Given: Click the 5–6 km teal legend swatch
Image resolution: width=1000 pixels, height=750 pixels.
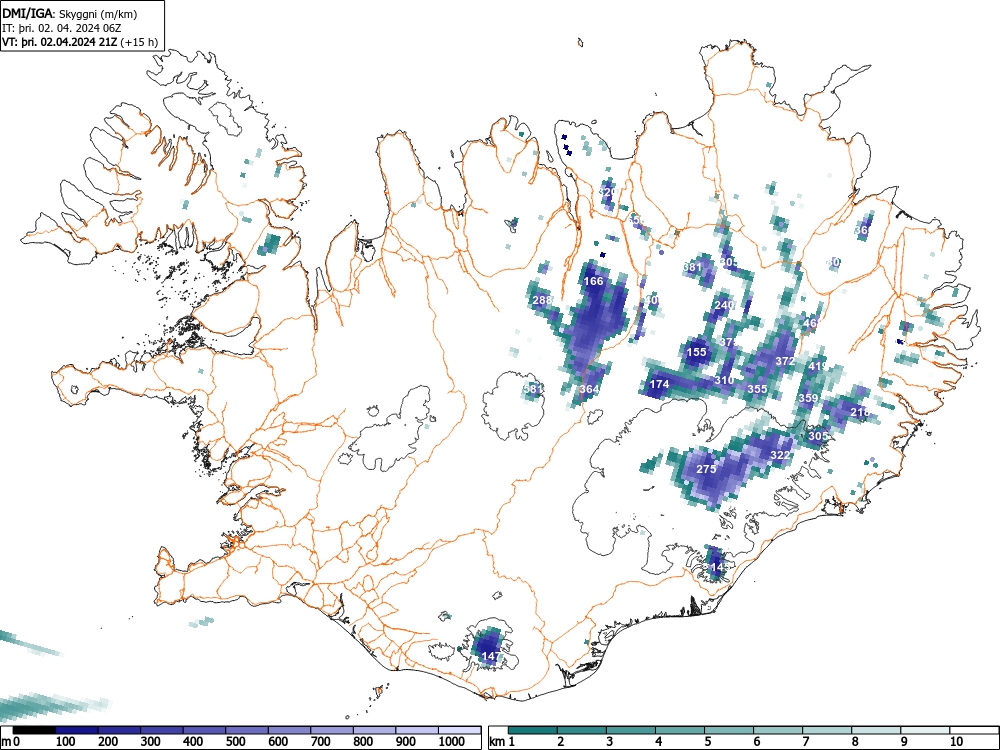Looking at the screenshot, I should (729, 729).
